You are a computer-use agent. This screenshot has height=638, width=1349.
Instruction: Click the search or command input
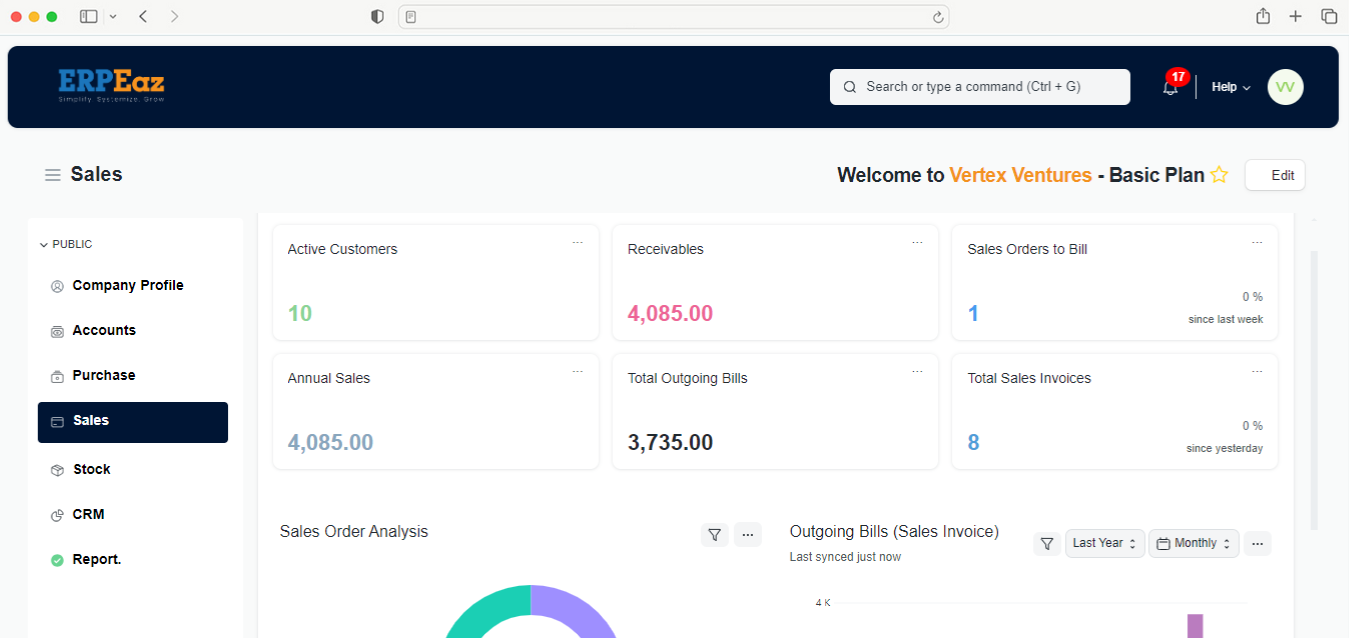click(x=979, y=87)
